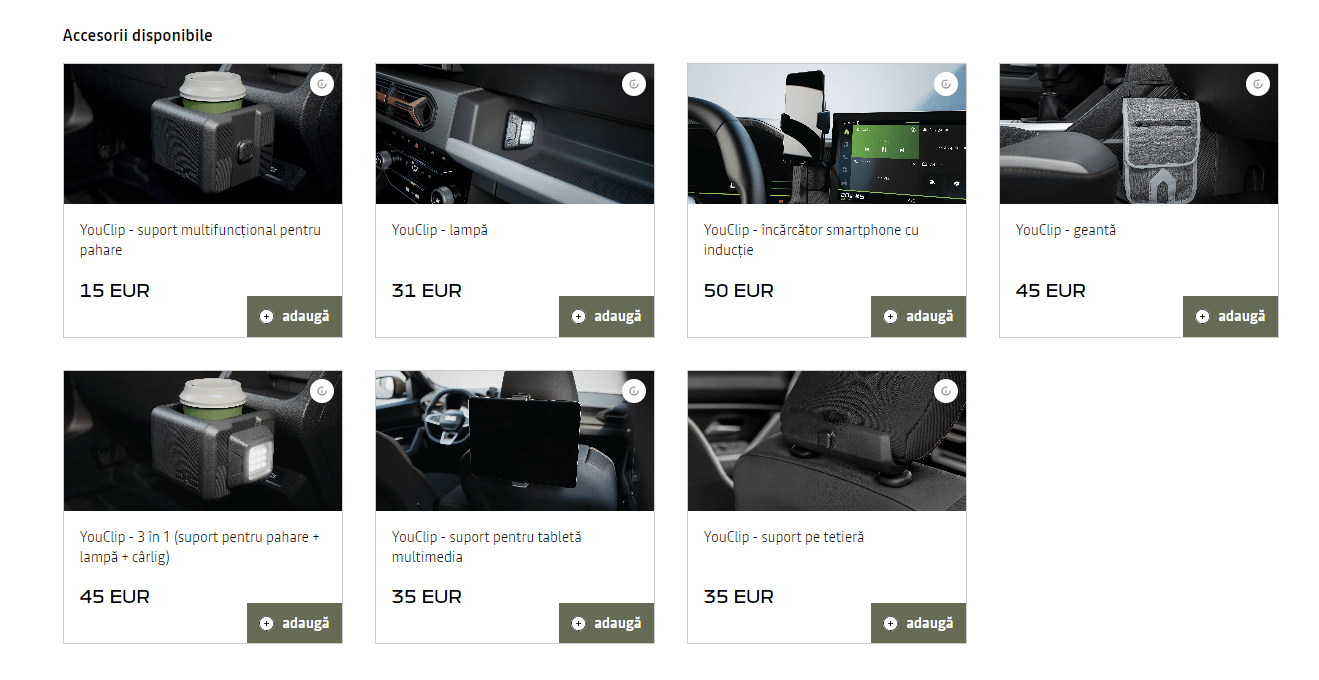This screenshot has height=680, width=1319.
Task: Open the info icon on YouClip geantă
Action: [1257, 85]
